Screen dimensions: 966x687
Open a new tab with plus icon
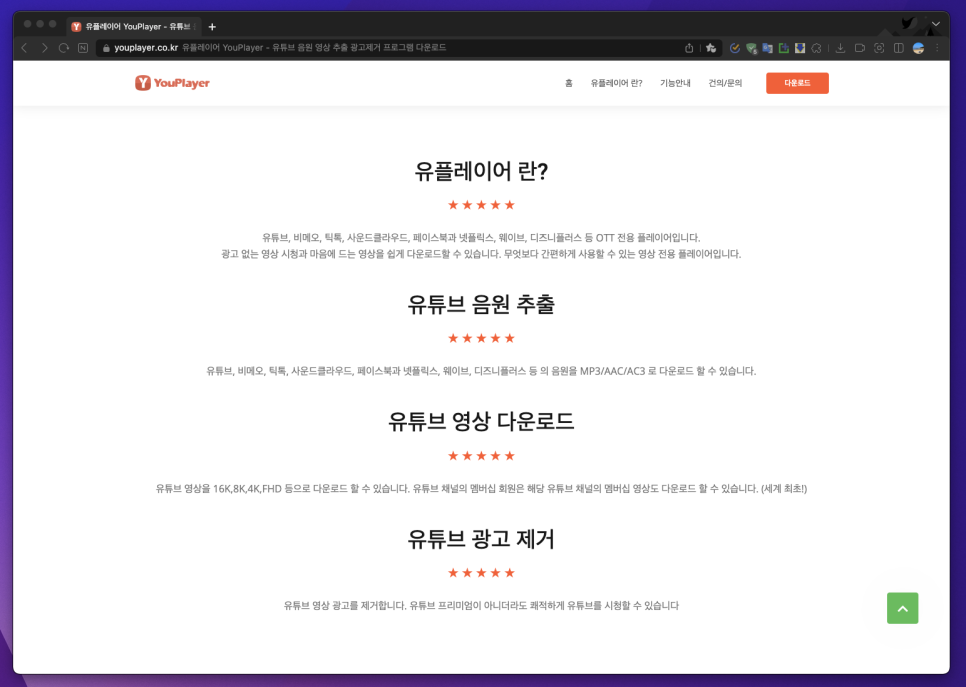click(212, 26)
